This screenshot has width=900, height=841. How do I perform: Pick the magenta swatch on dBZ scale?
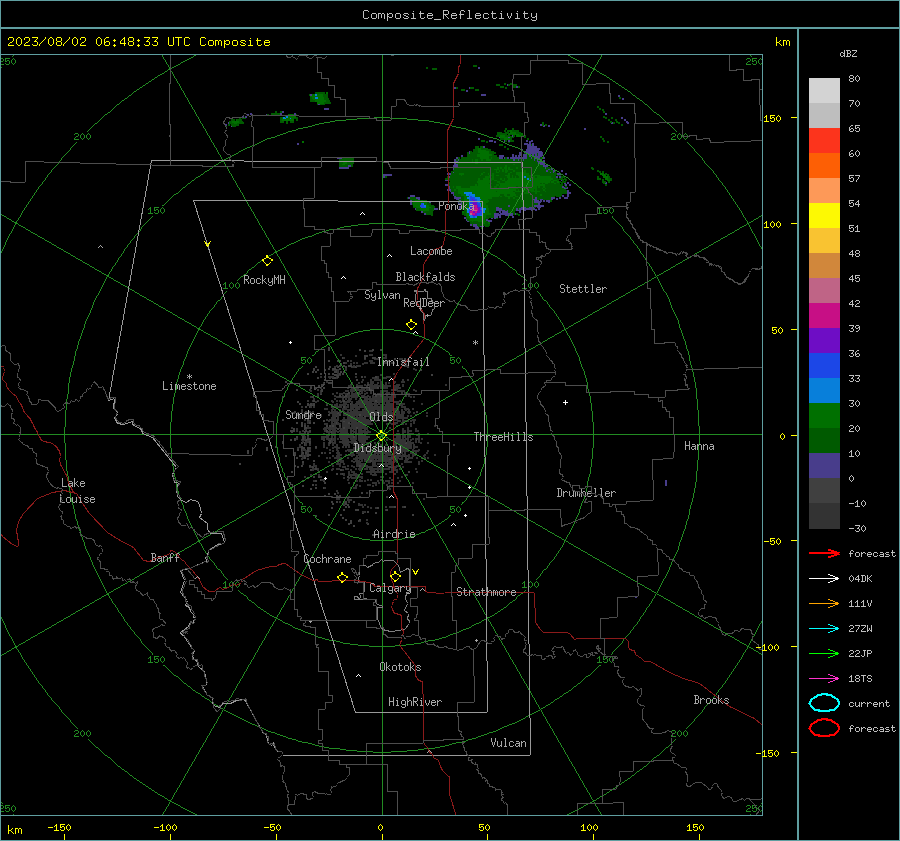824,315
